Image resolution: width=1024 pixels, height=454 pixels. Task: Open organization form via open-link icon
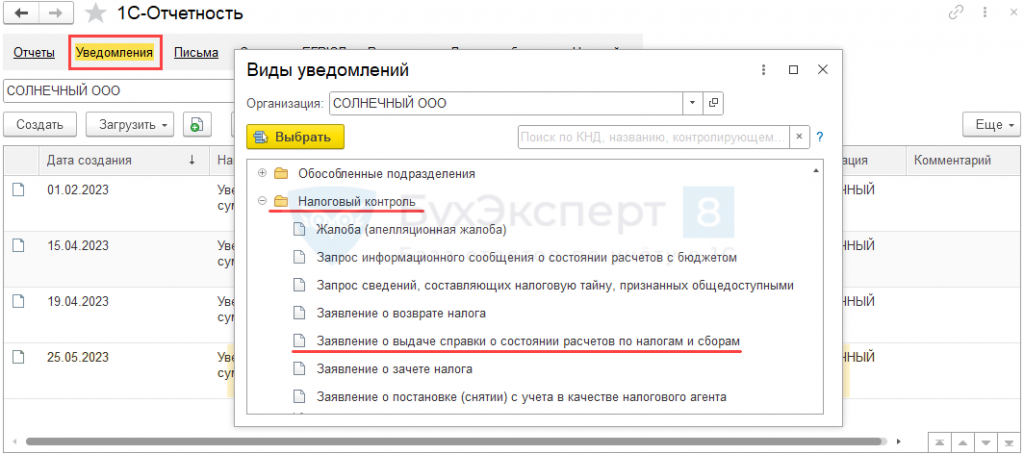click(x=713, y=103)
